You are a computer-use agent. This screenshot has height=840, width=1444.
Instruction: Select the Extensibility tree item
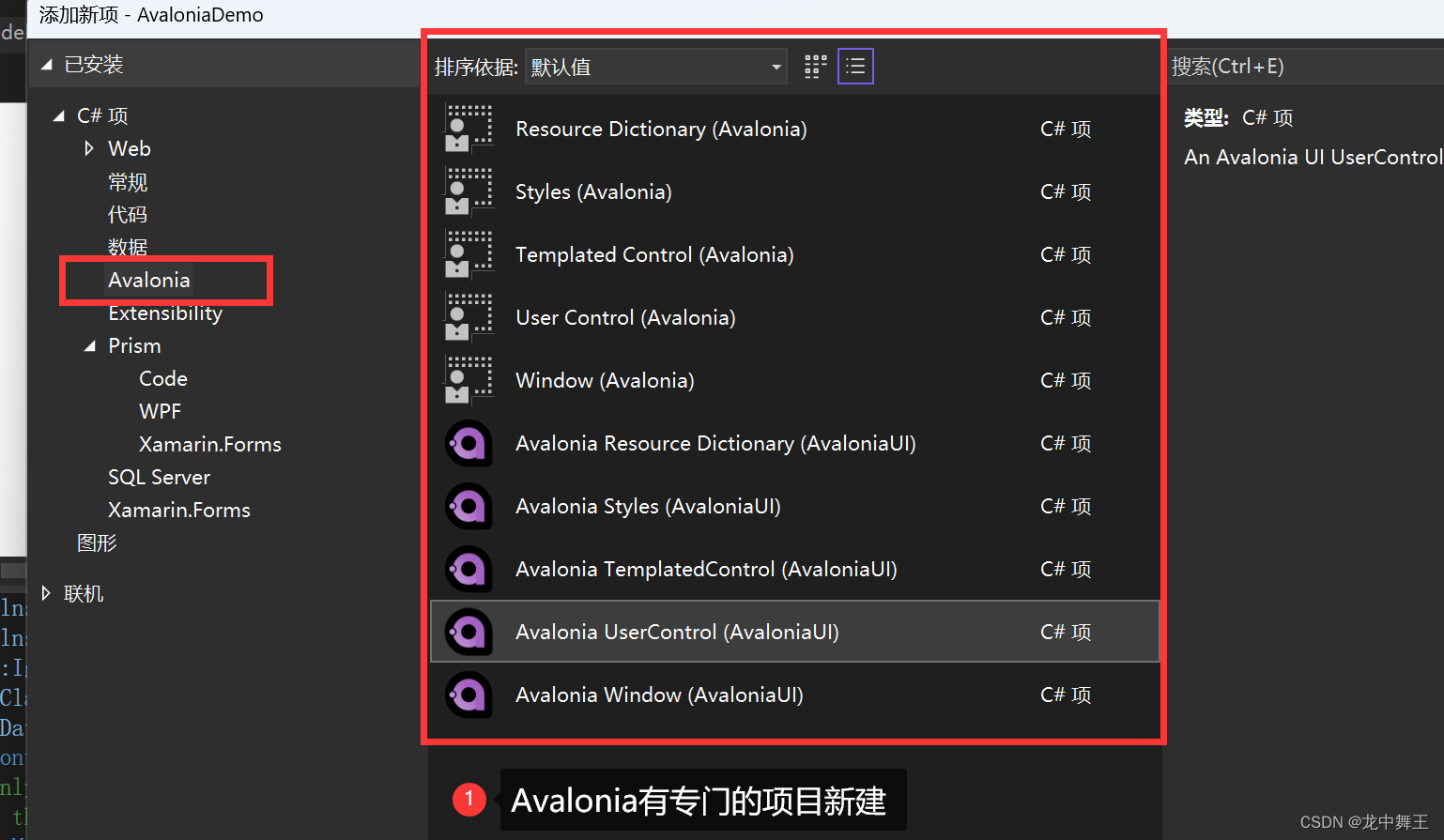click(x=165, y=313)
